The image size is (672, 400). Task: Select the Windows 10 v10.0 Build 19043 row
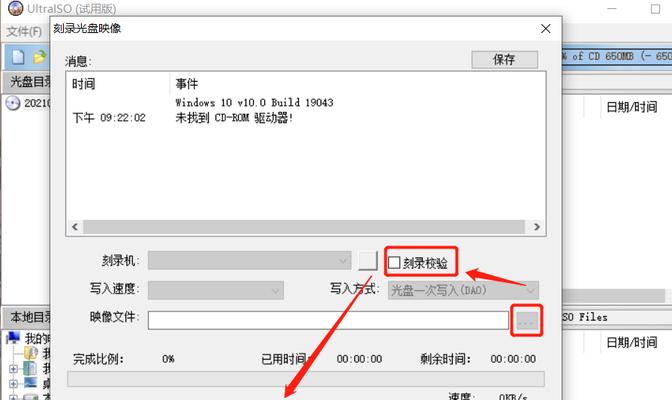(x=254, y=102)
